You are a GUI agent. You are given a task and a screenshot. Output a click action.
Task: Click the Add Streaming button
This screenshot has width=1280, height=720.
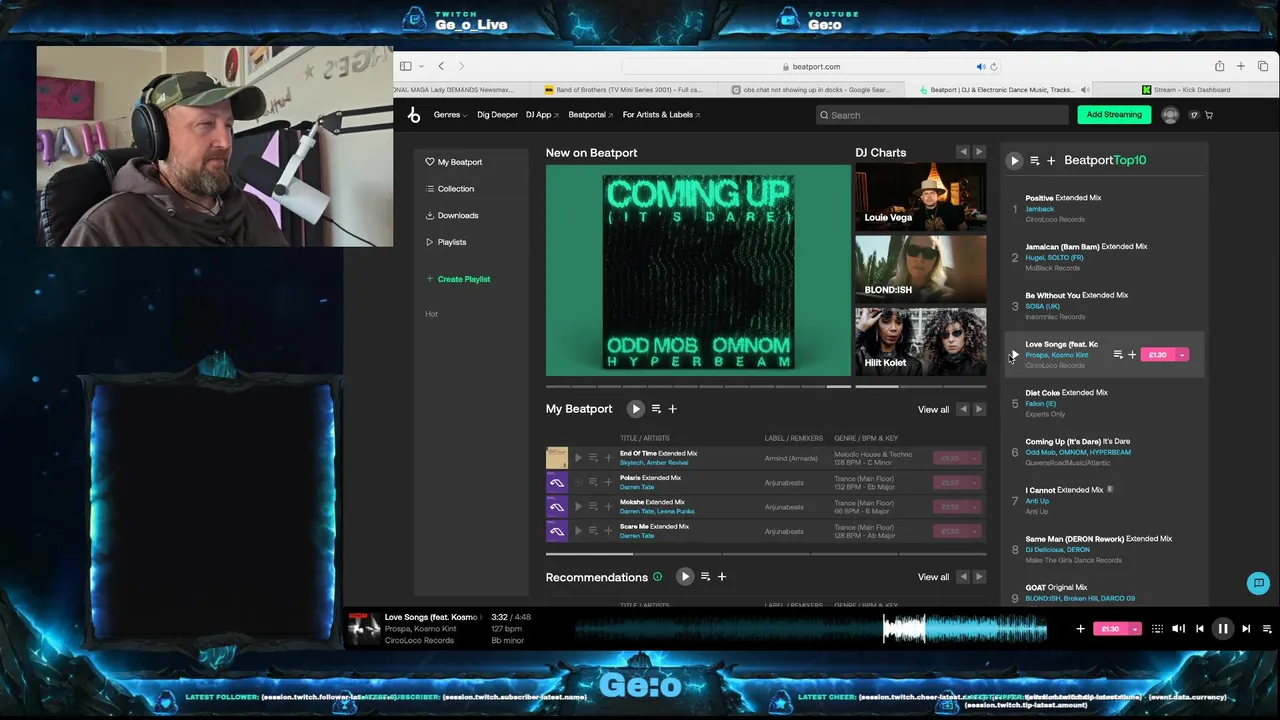coord(1114,115)
